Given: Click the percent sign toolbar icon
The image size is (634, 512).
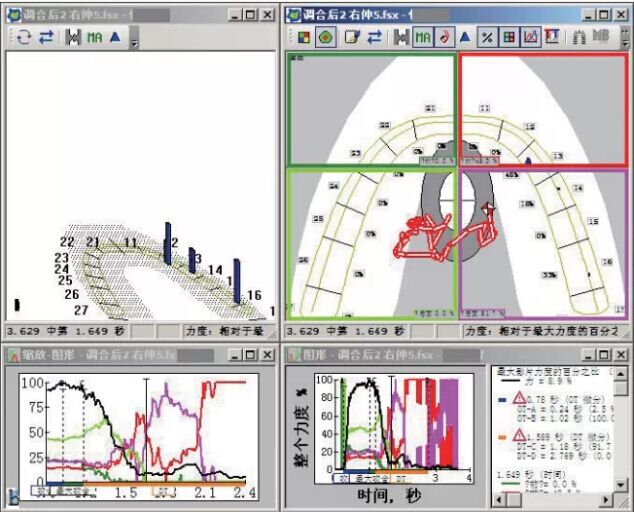Looking at the screenshot, I should click(x=487, y=37).
